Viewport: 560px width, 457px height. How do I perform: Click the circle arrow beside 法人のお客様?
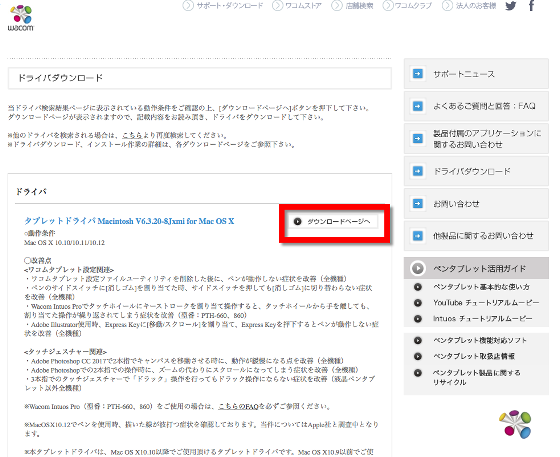[x=447, y=6]
